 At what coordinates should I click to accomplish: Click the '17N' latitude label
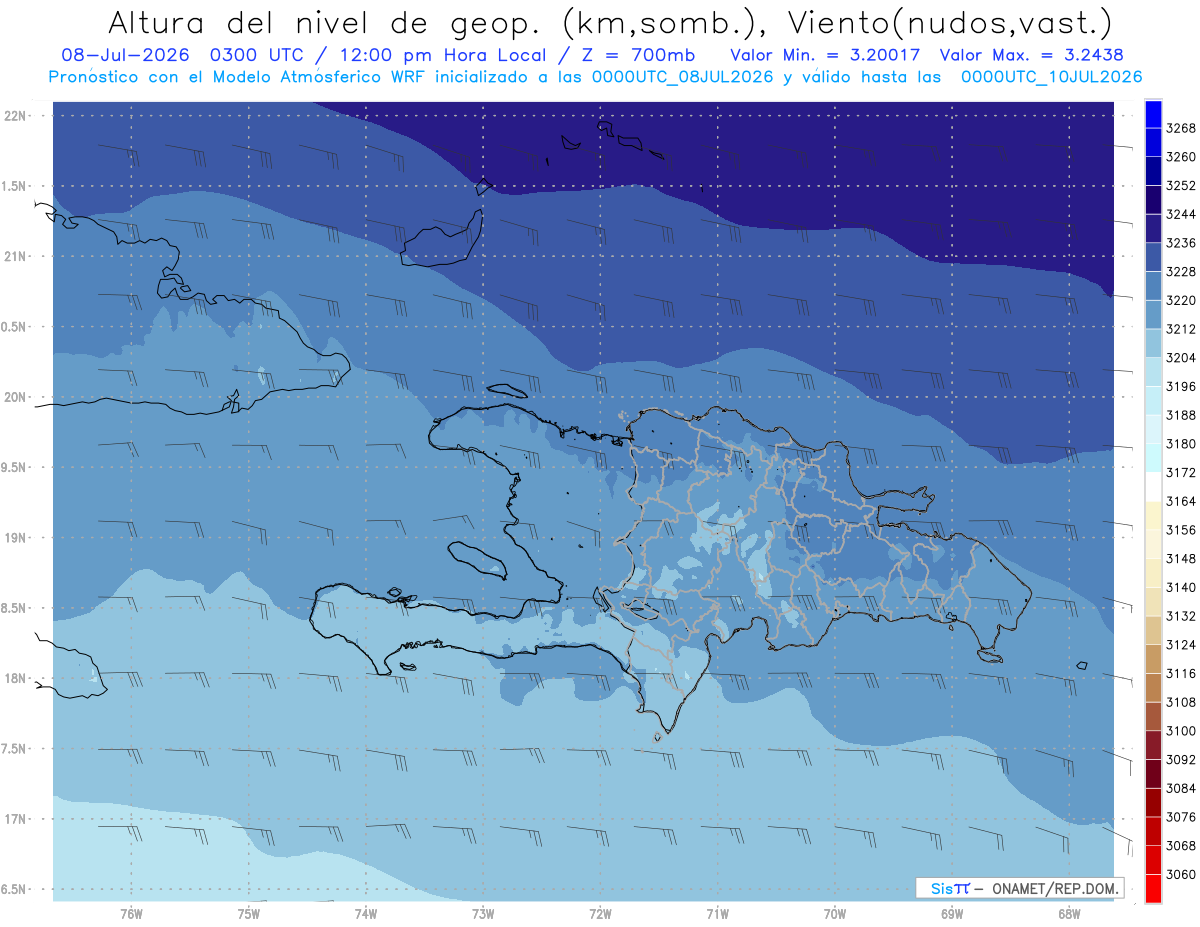(x=17, y=819)
